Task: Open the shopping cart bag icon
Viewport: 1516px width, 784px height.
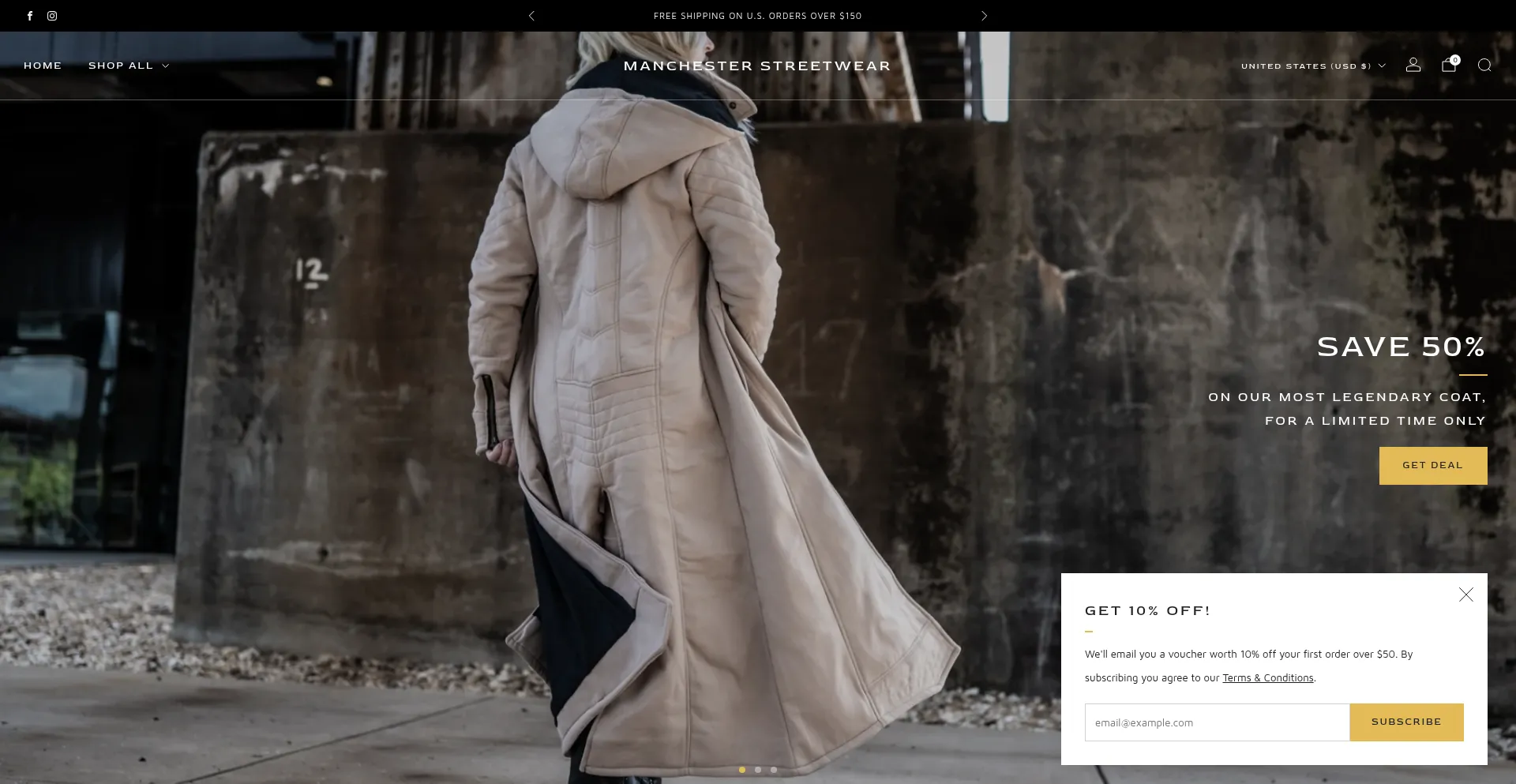Action: (x=1448, y=66)
